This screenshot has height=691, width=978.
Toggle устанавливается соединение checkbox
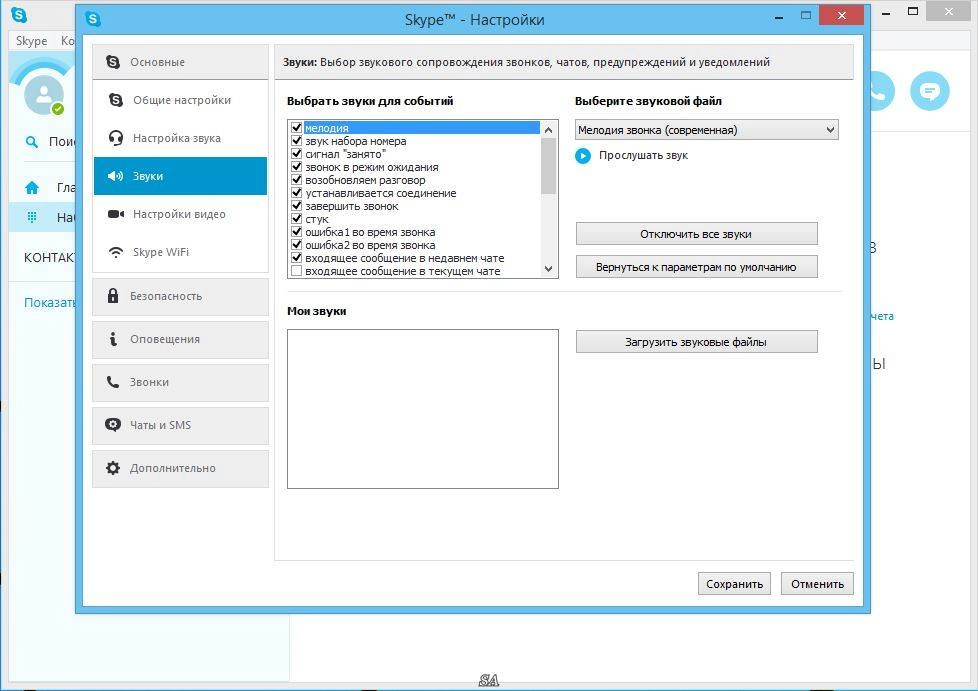point(296,193)
